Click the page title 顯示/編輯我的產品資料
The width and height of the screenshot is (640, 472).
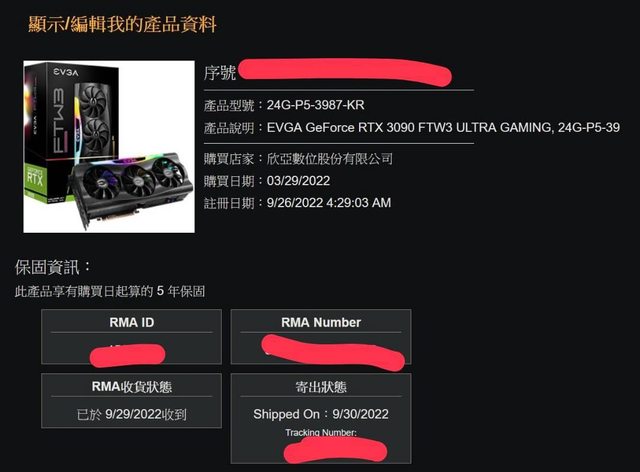(122, 24)
